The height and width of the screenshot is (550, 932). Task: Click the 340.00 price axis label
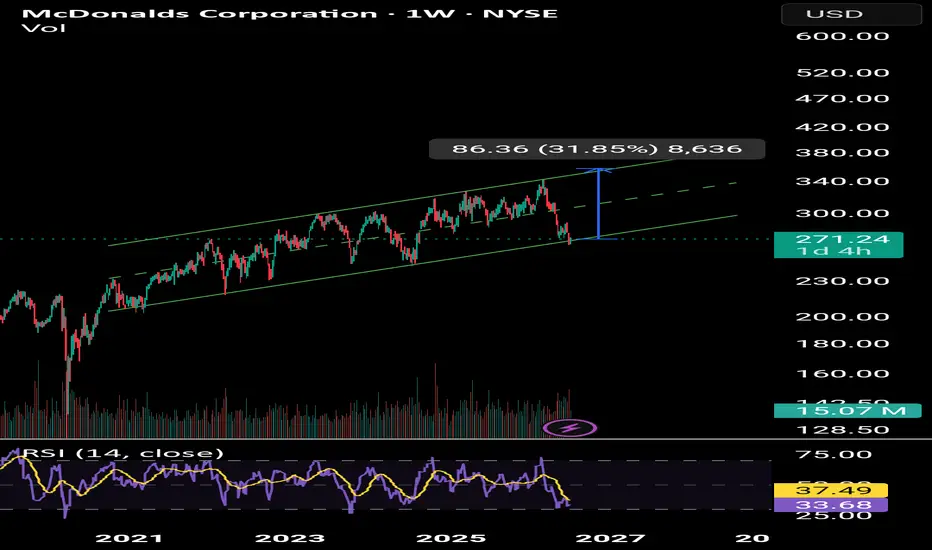(842, 181)
